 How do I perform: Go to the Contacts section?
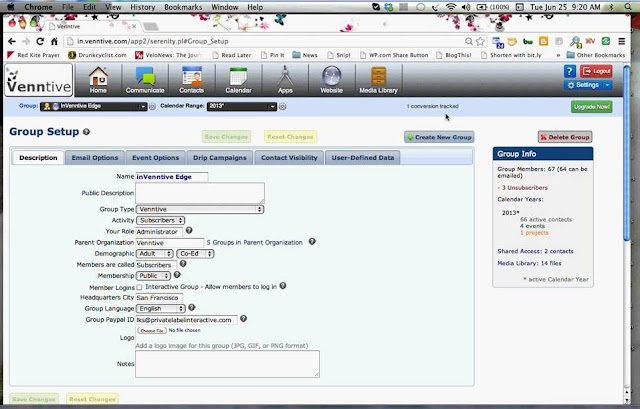point(191,80)
